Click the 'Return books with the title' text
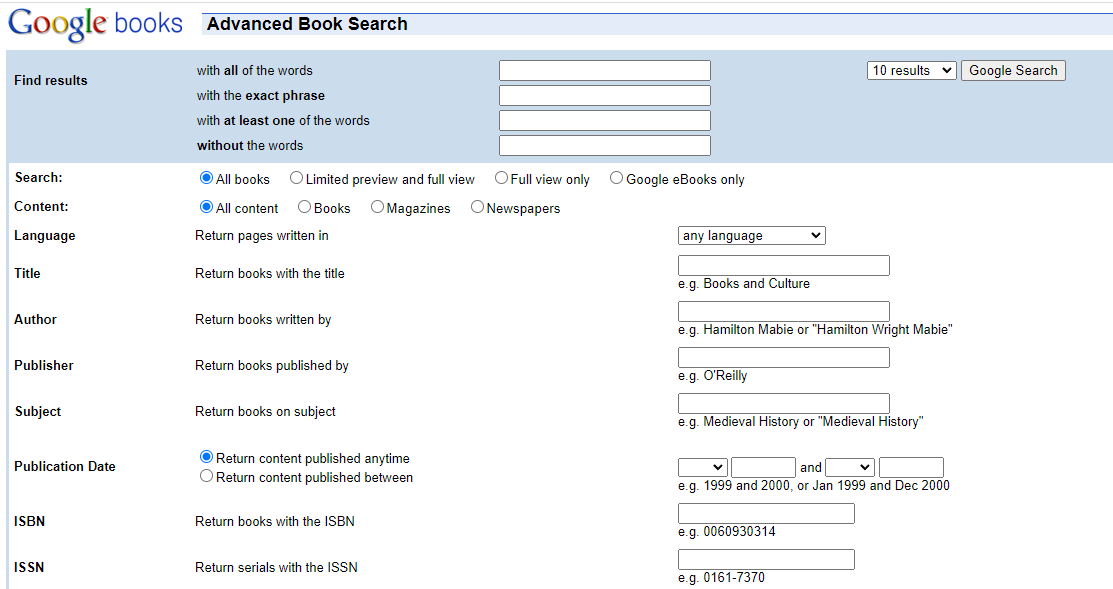The width and height of the screenshot is (1113, 589). click(270, 274)
